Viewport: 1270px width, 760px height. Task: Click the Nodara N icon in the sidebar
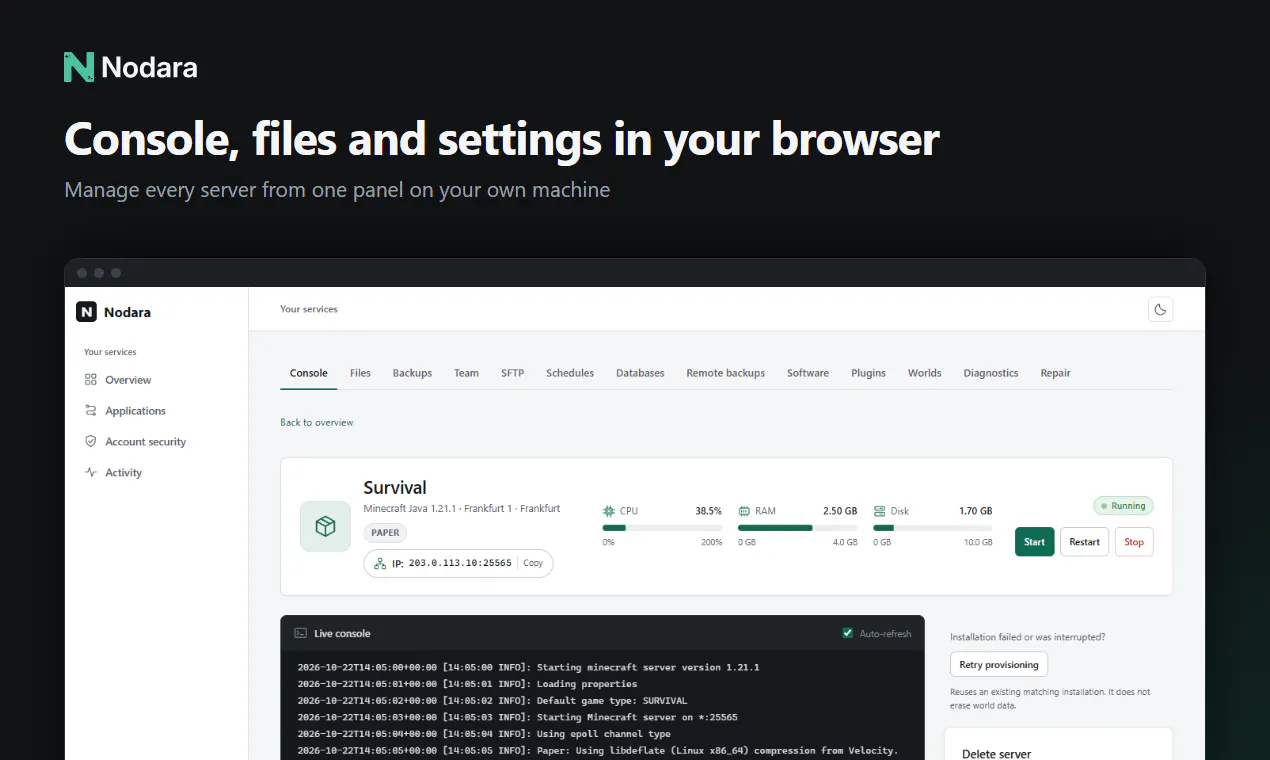(x=86, y=312)
